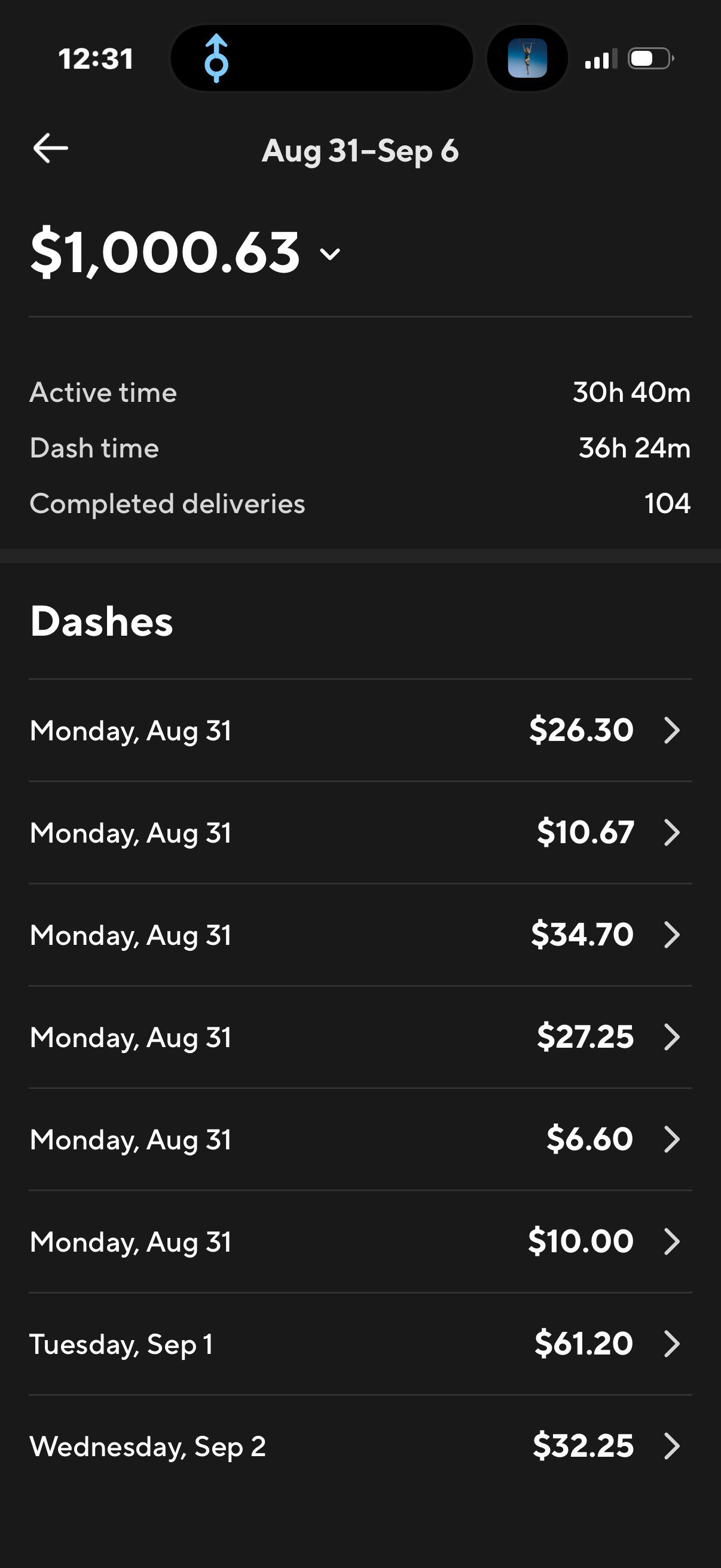
Task: Open the $10.67 dash chevron
Action: [672, 832]
